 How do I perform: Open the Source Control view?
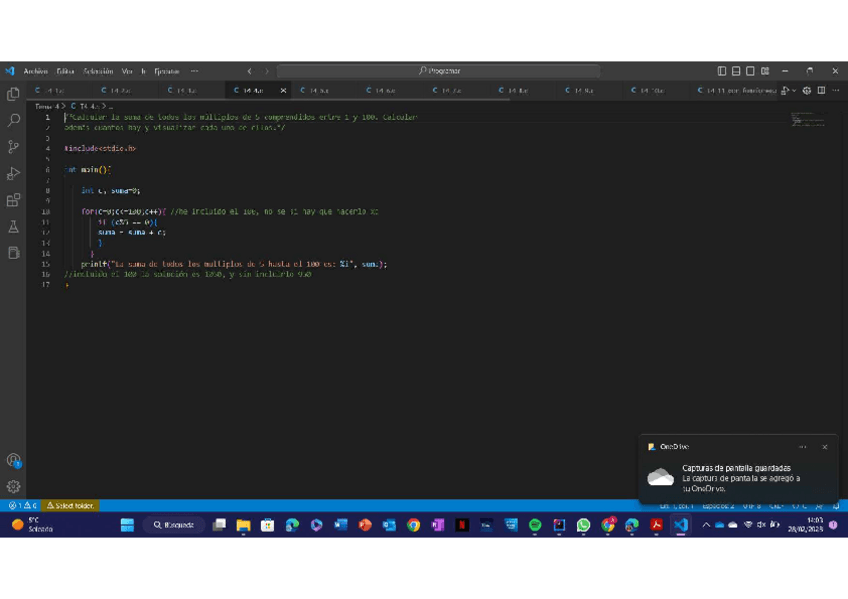coord(13,147)
